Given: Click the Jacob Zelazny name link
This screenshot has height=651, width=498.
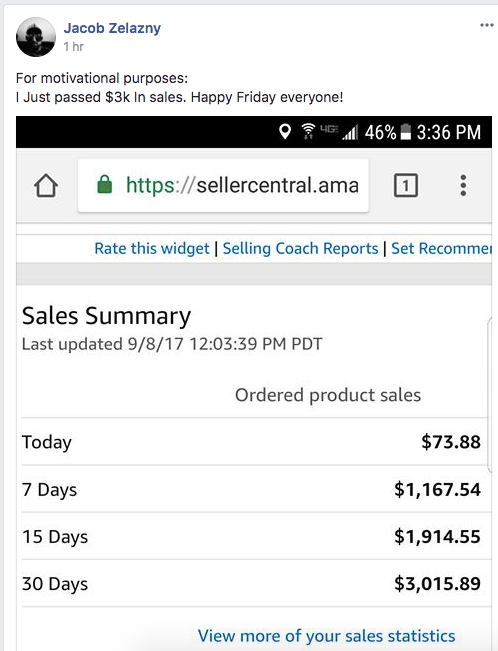Looking at the screenshot, I should (112, 28).
